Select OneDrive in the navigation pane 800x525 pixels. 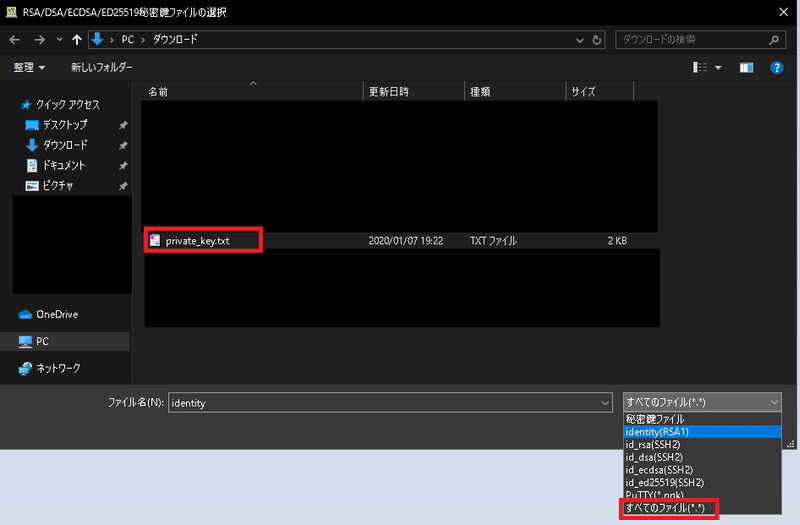48,314
